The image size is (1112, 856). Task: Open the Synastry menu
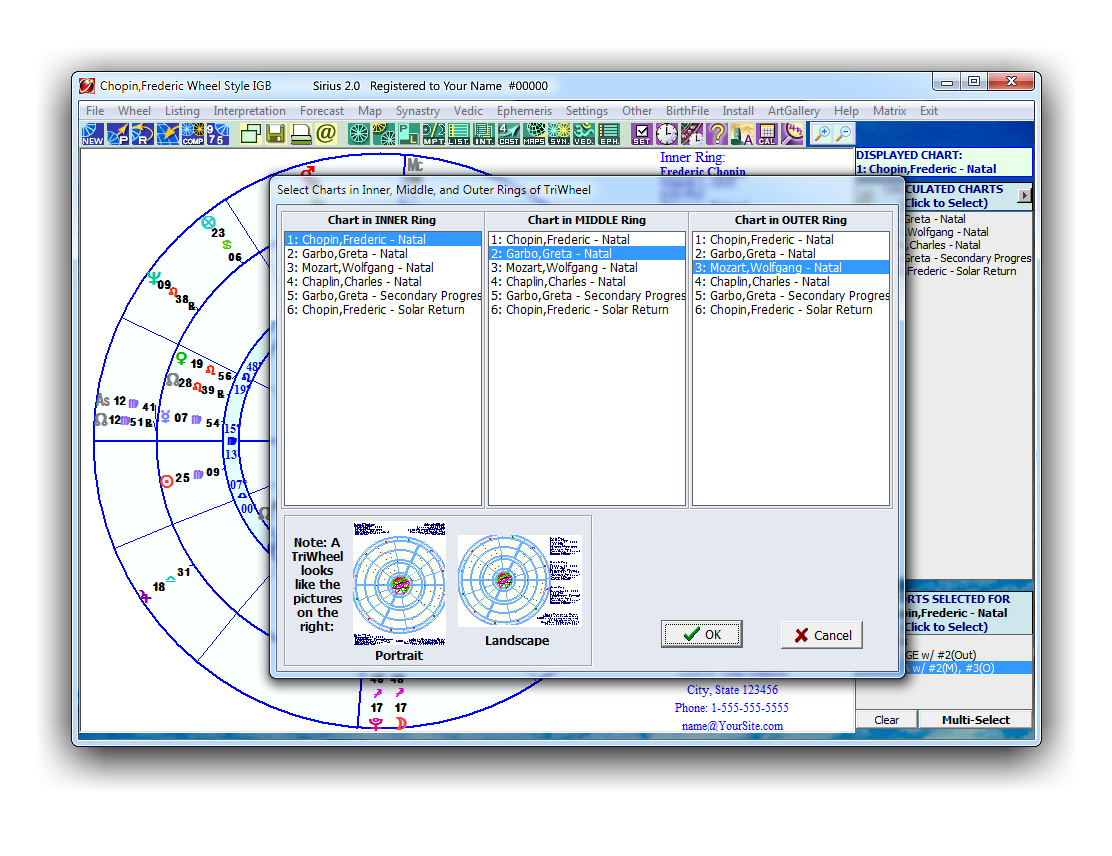pyautogui.click(x=418, y=111)
